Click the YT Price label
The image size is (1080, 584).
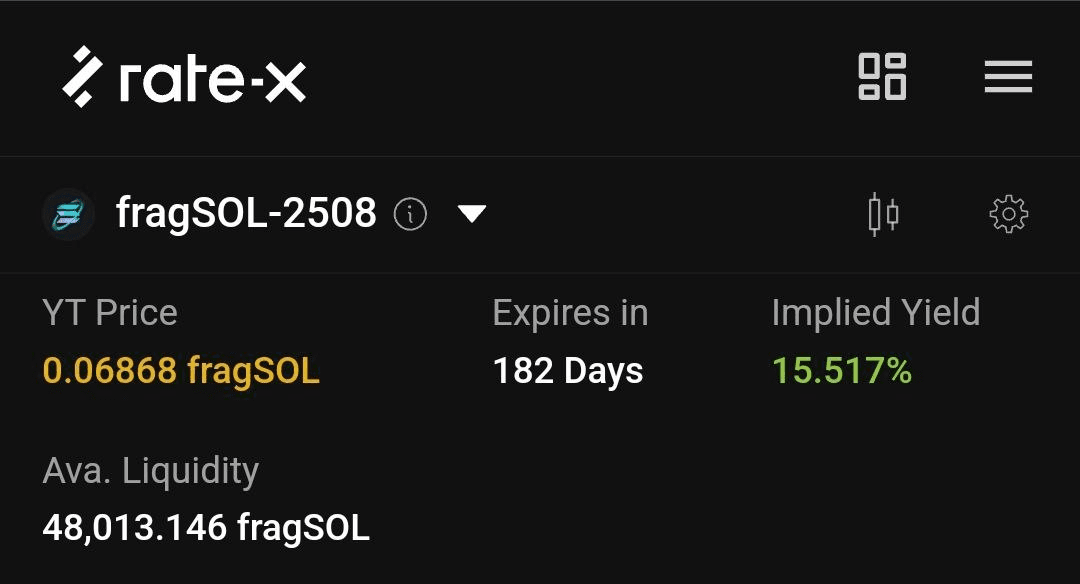(110, 313)
